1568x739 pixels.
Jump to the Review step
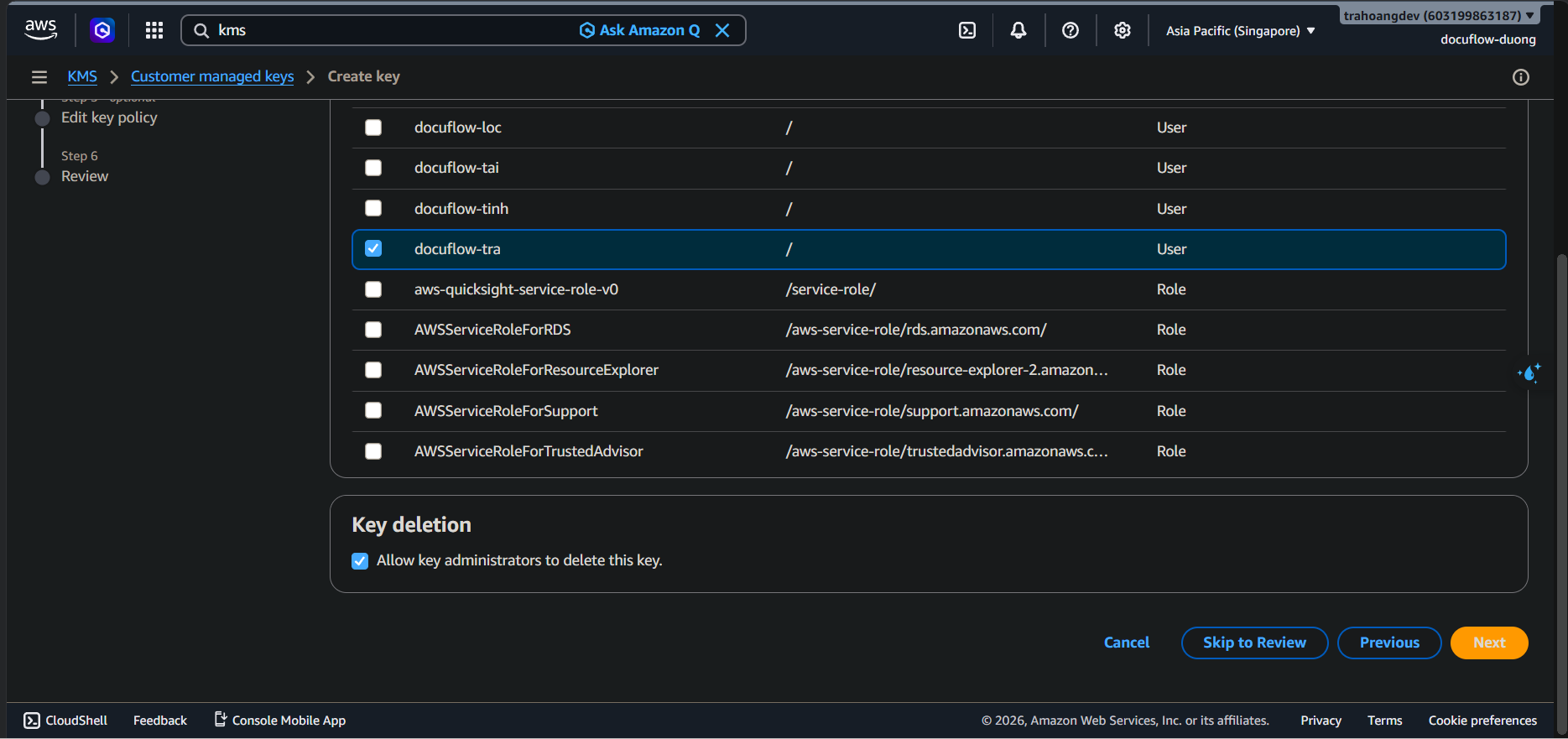85,176
